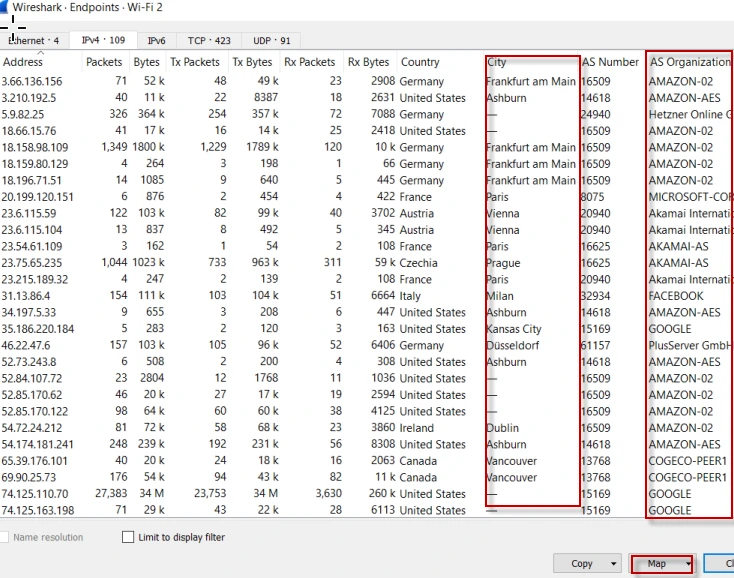Switch to the Ethernet tab
The image size is (734, 578).
click(x=33, y=41)
